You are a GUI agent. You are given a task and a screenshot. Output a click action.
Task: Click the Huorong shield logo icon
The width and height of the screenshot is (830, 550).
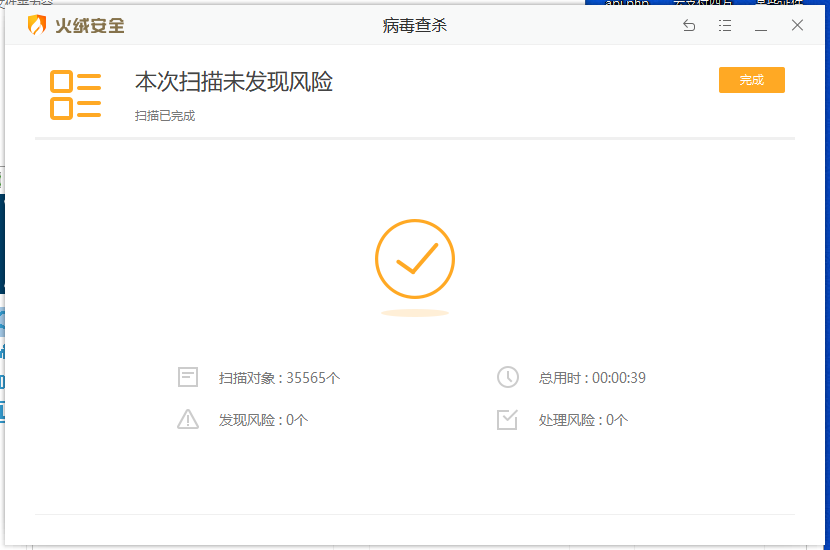point(37,26)
